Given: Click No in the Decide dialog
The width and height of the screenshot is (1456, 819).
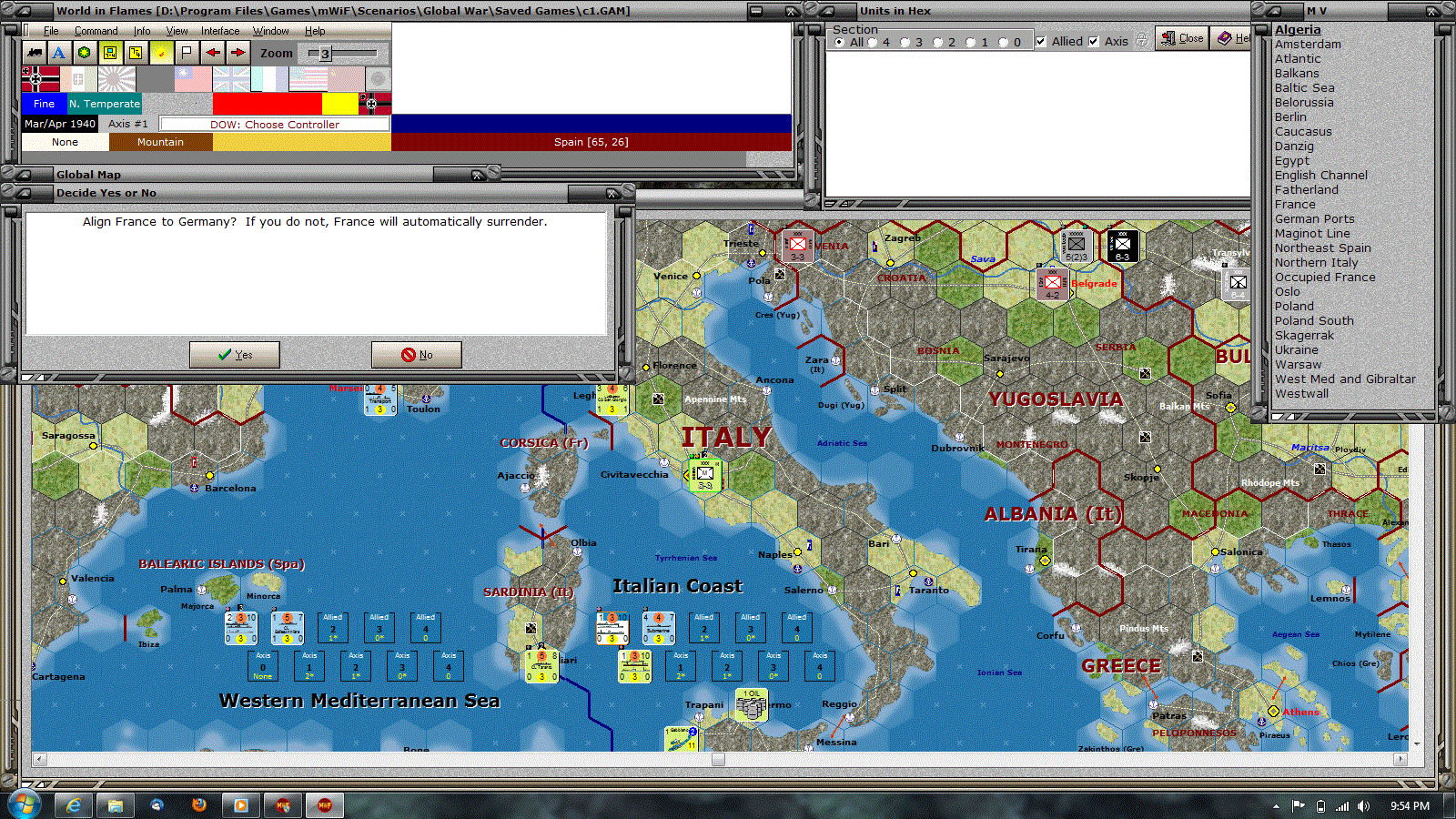Looking at the screenshot, I should click(417, 355).
